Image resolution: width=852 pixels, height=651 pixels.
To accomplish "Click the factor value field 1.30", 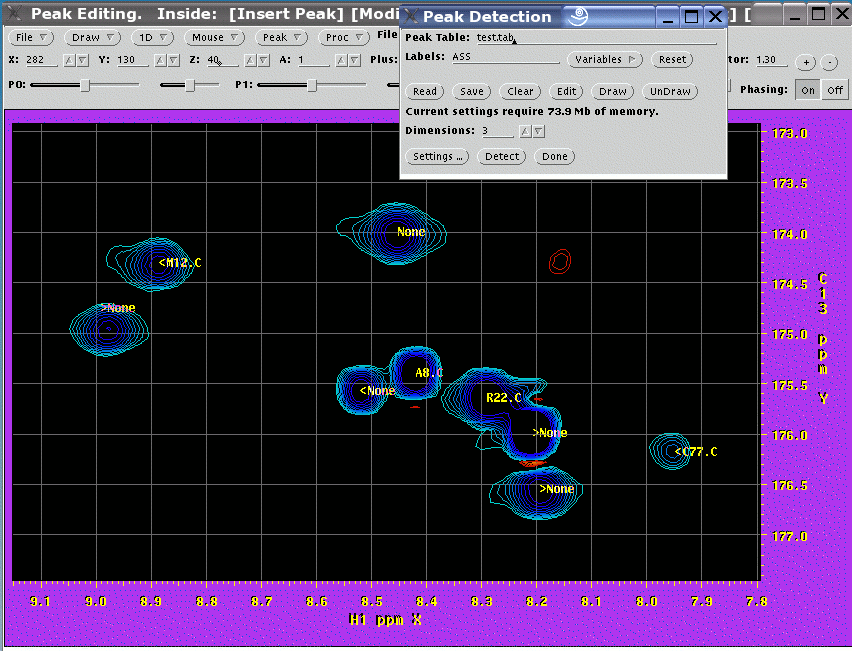I will (x=771, y=60).
